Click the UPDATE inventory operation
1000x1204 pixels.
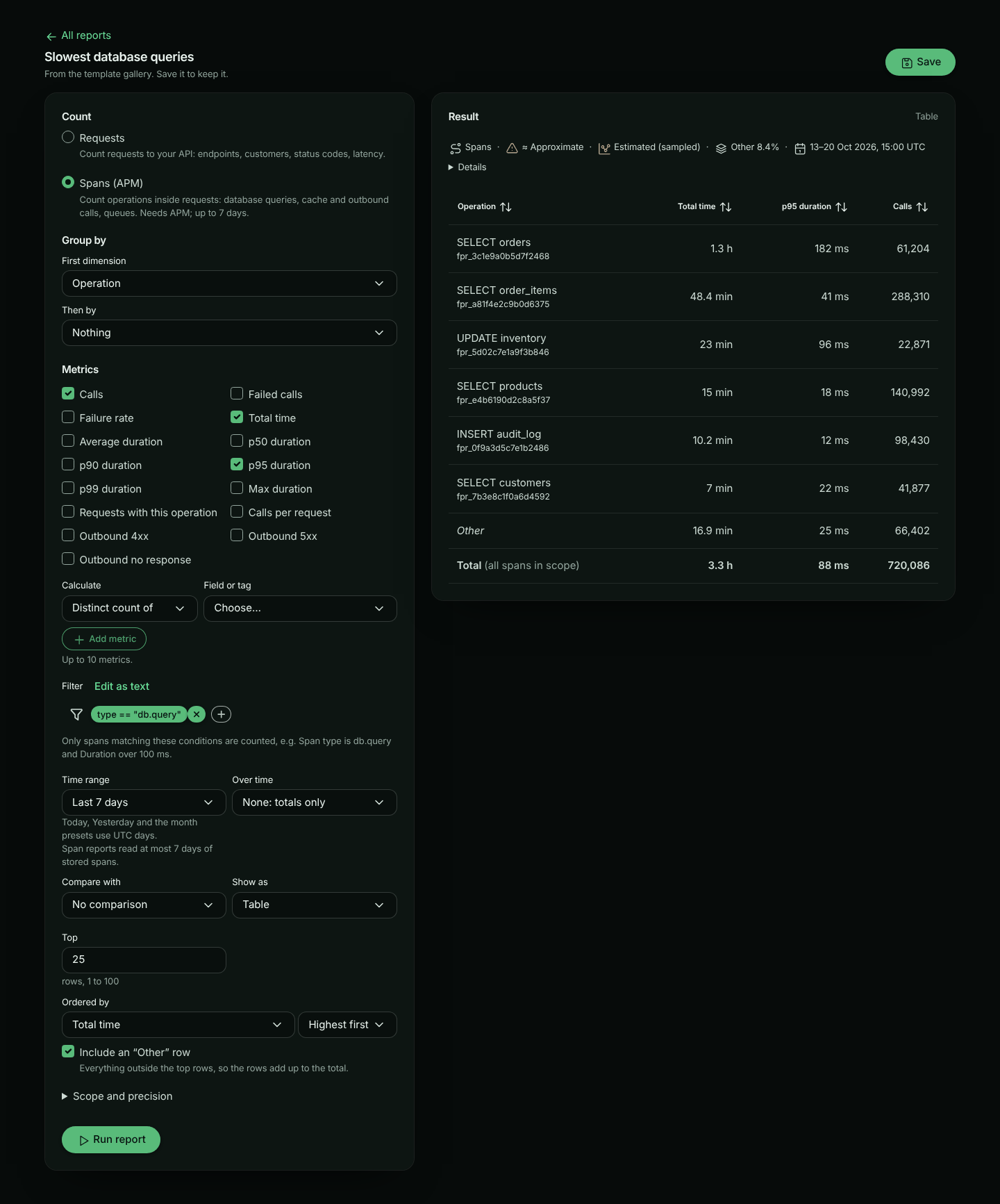point(501,338)
